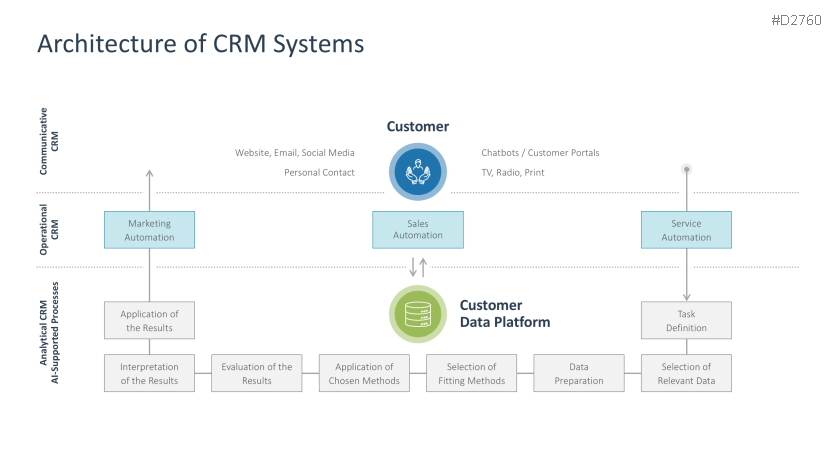
Task: Select the Application of Chosen Methods box
Action: click(364, 373)
